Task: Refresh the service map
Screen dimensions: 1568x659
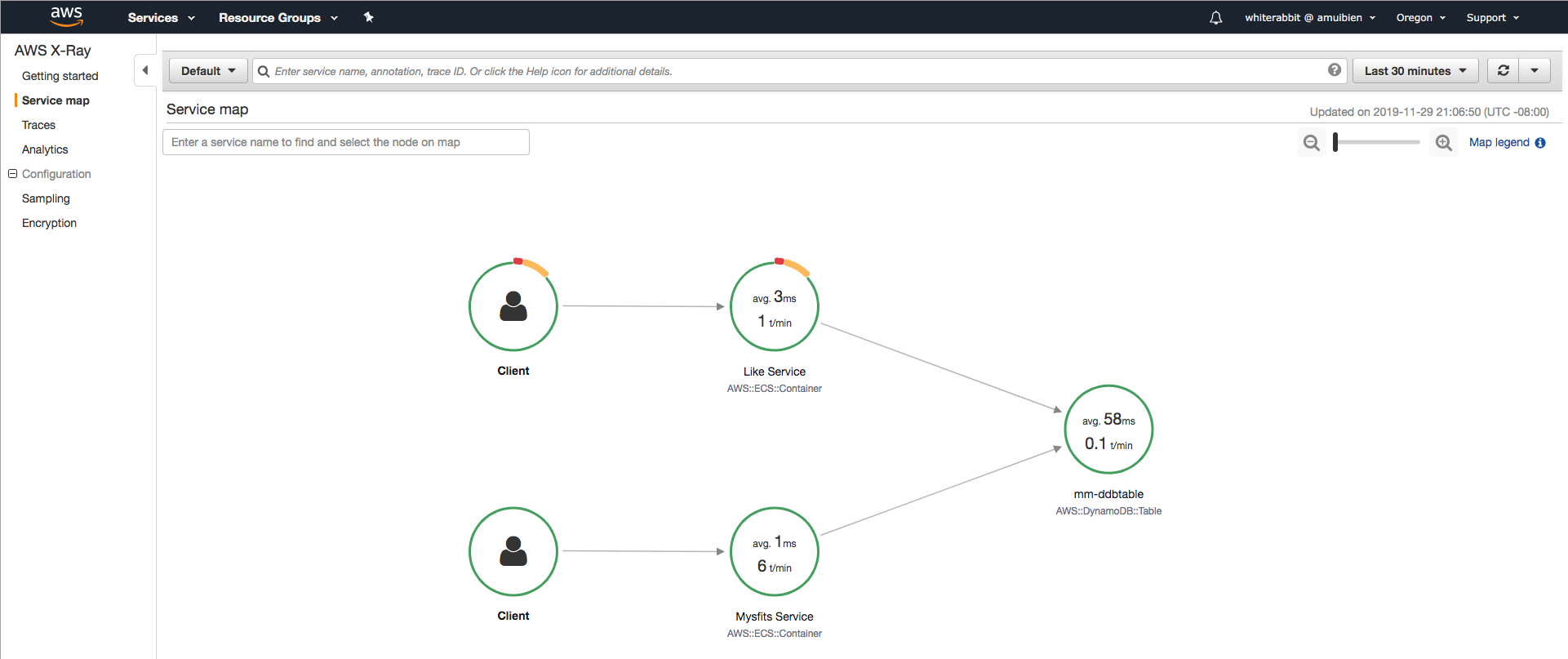Action: [1503, 71]
